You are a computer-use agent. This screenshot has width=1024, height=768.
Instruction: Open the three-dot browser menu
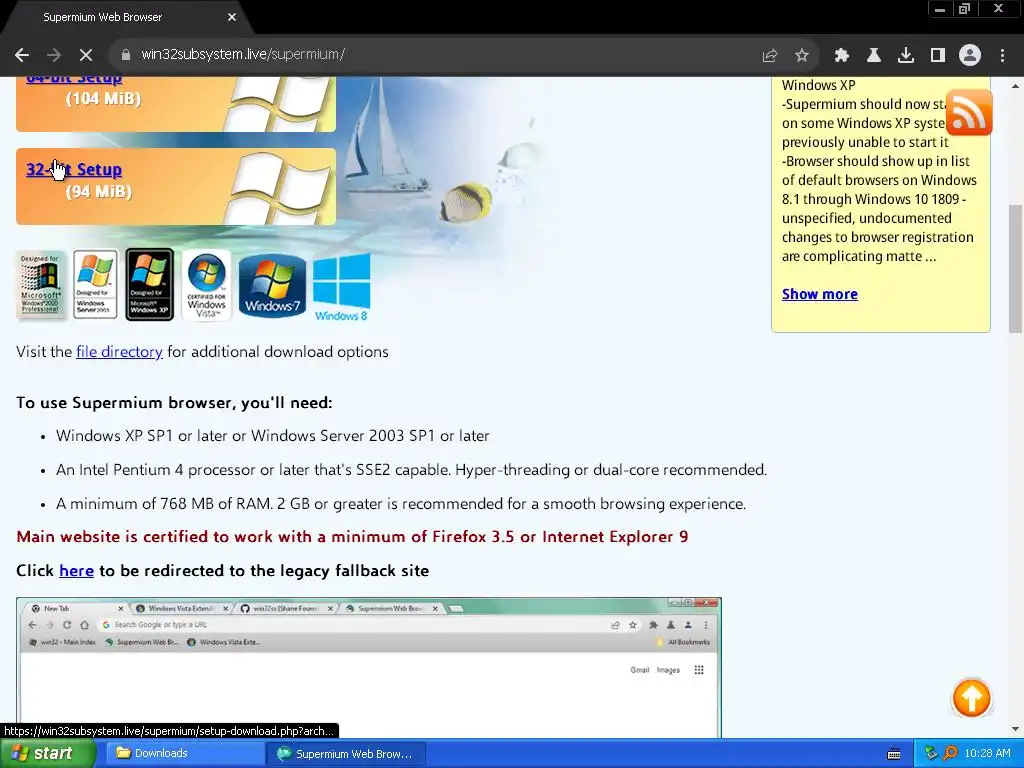point(1002,56)
